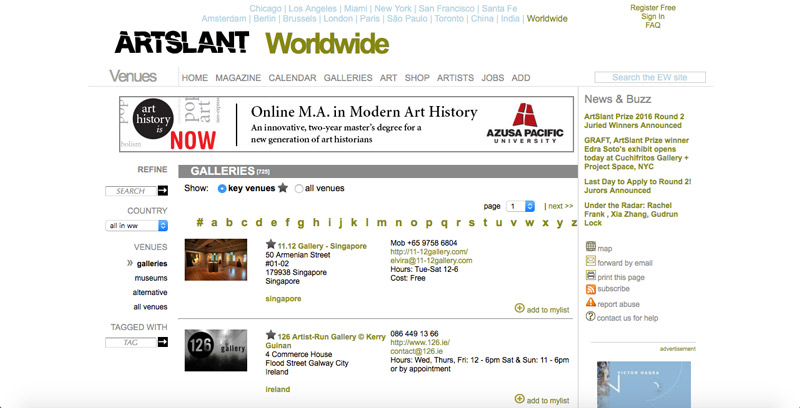Open the CALENDAR menu item

pyautogui.click(x=292, y=78)
